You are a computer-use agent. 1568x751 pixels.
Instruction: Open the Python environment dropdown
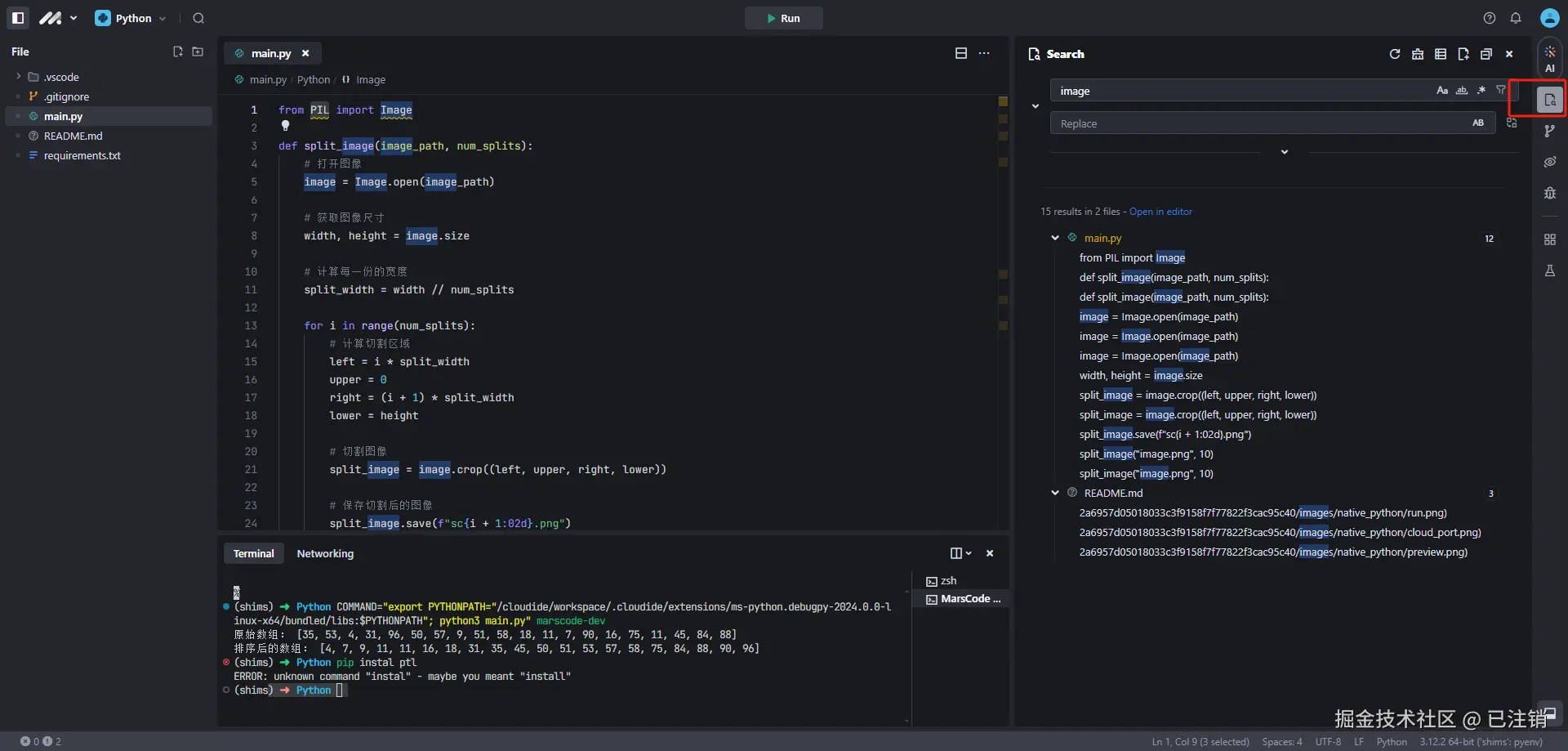click(x=131, y=18)
